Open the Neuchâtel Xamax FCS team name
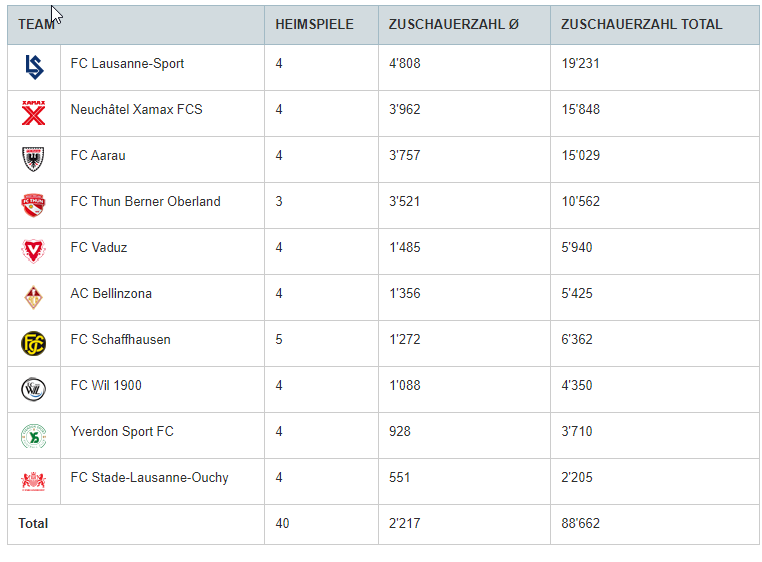Viewport: 762px width, 562px height. (137, 109)
